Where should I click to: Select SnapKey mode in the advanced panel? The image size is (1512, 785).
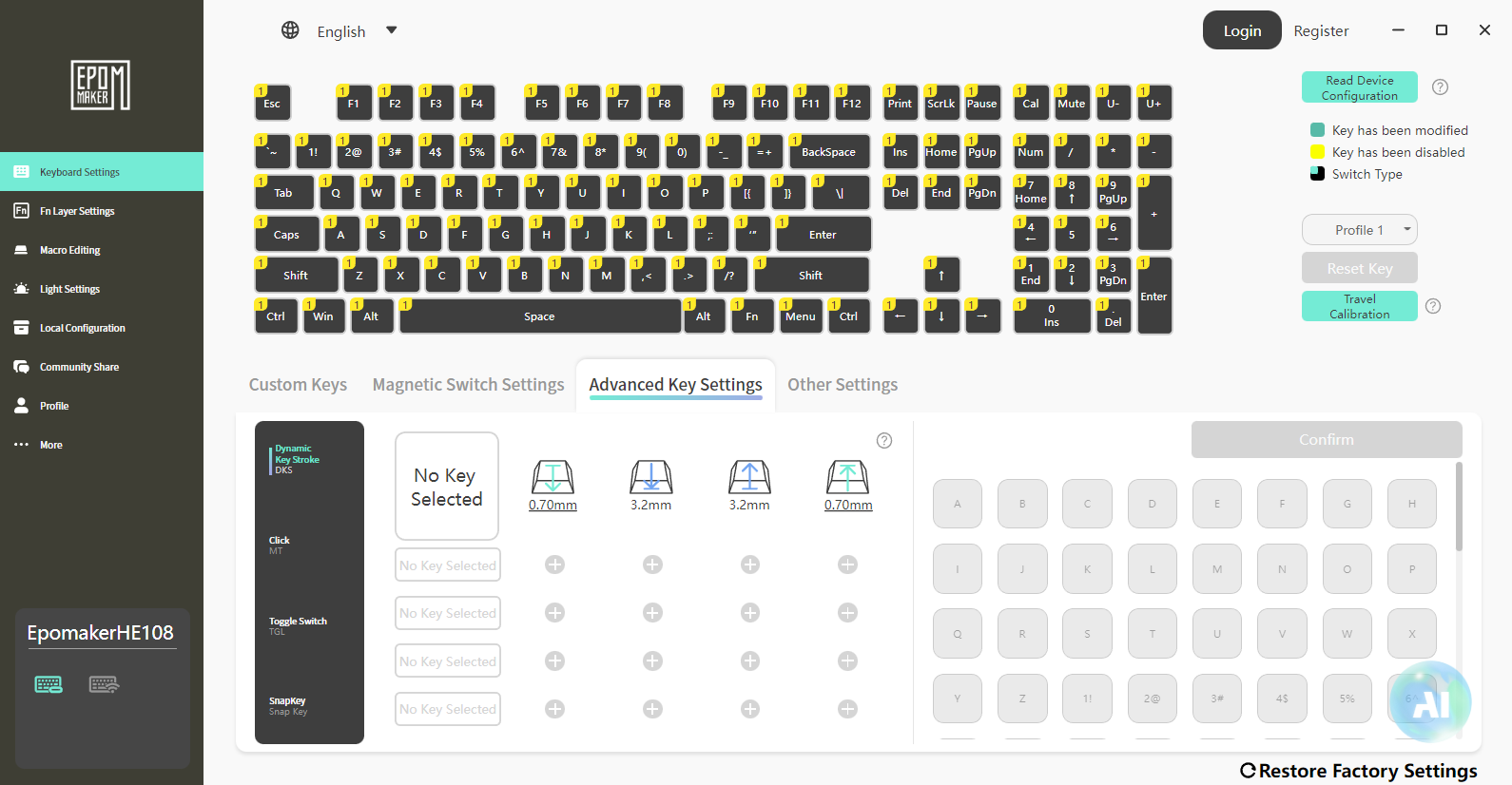288,706
